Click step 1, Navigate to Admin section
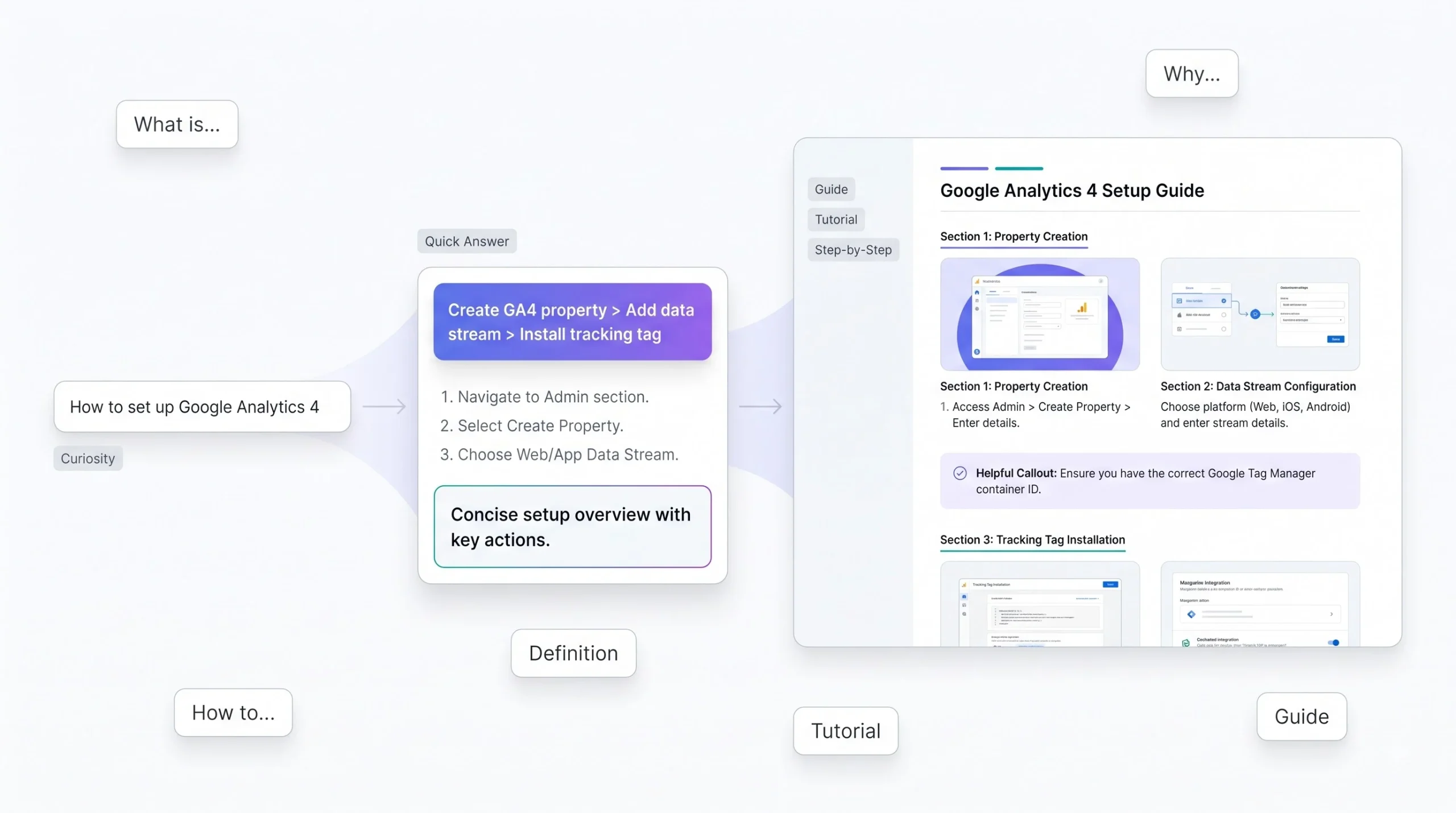Viewport: 1456px width, 813px height. (x=544, y=397)
